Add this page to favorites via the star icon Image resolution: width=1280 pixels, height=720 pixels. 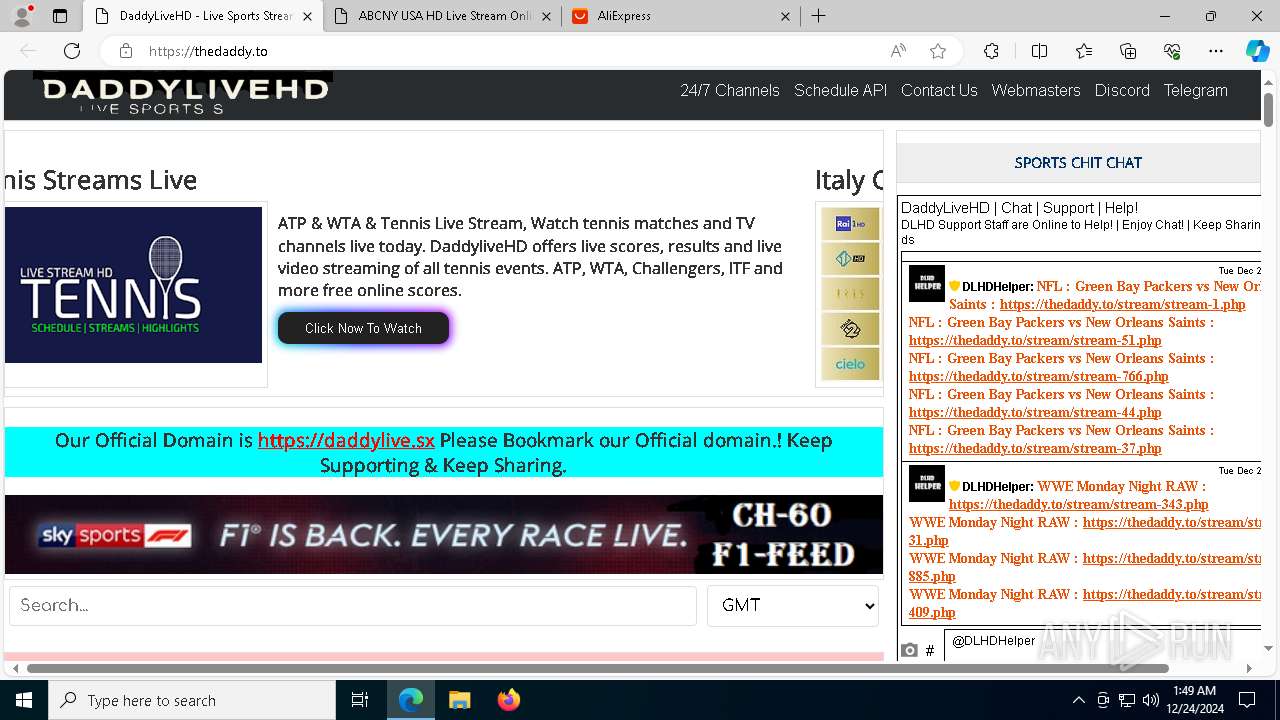point(937,51)
